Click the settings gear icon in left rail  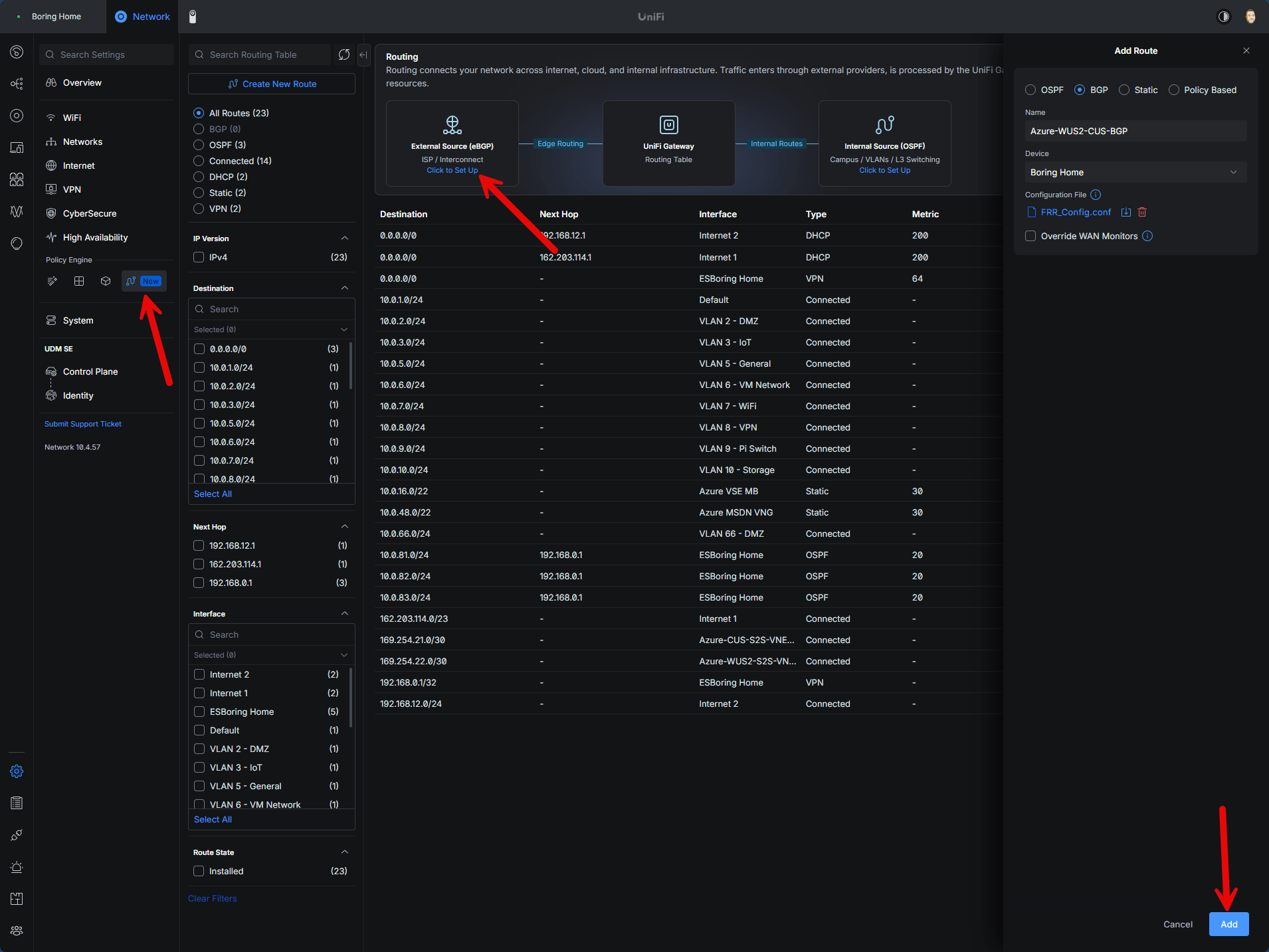[17, 771]
